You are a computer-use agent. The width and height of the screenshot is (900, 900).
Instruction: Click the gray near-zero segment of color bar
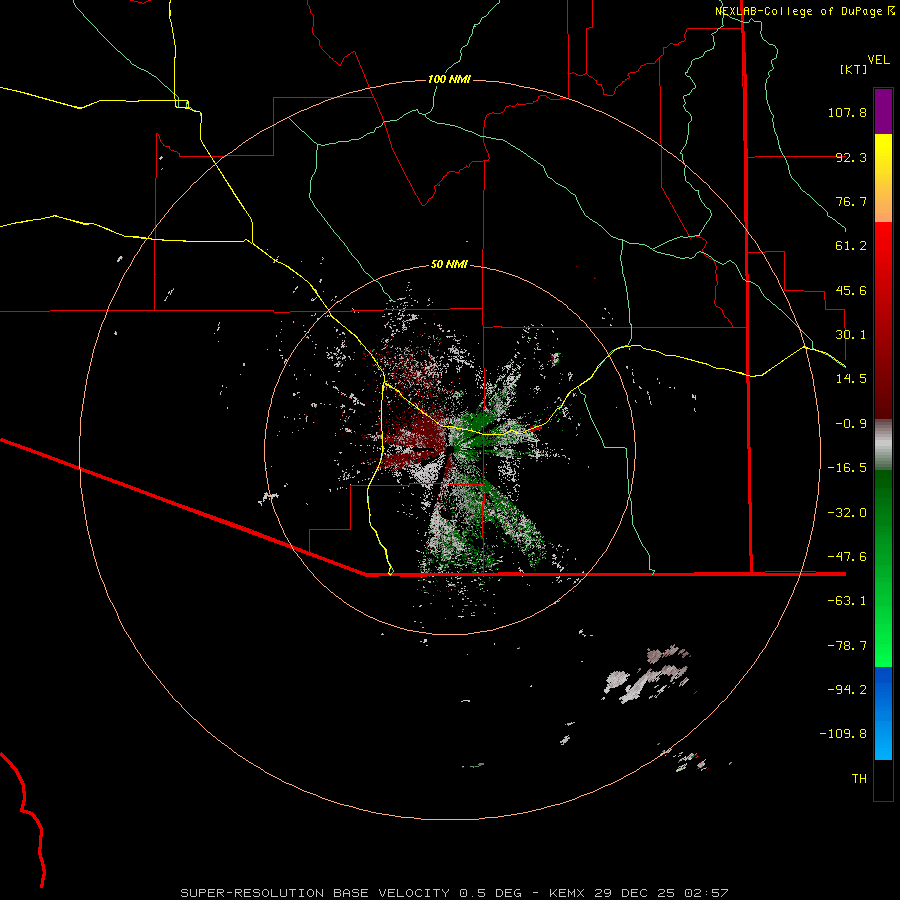click(x=883, y=445)
